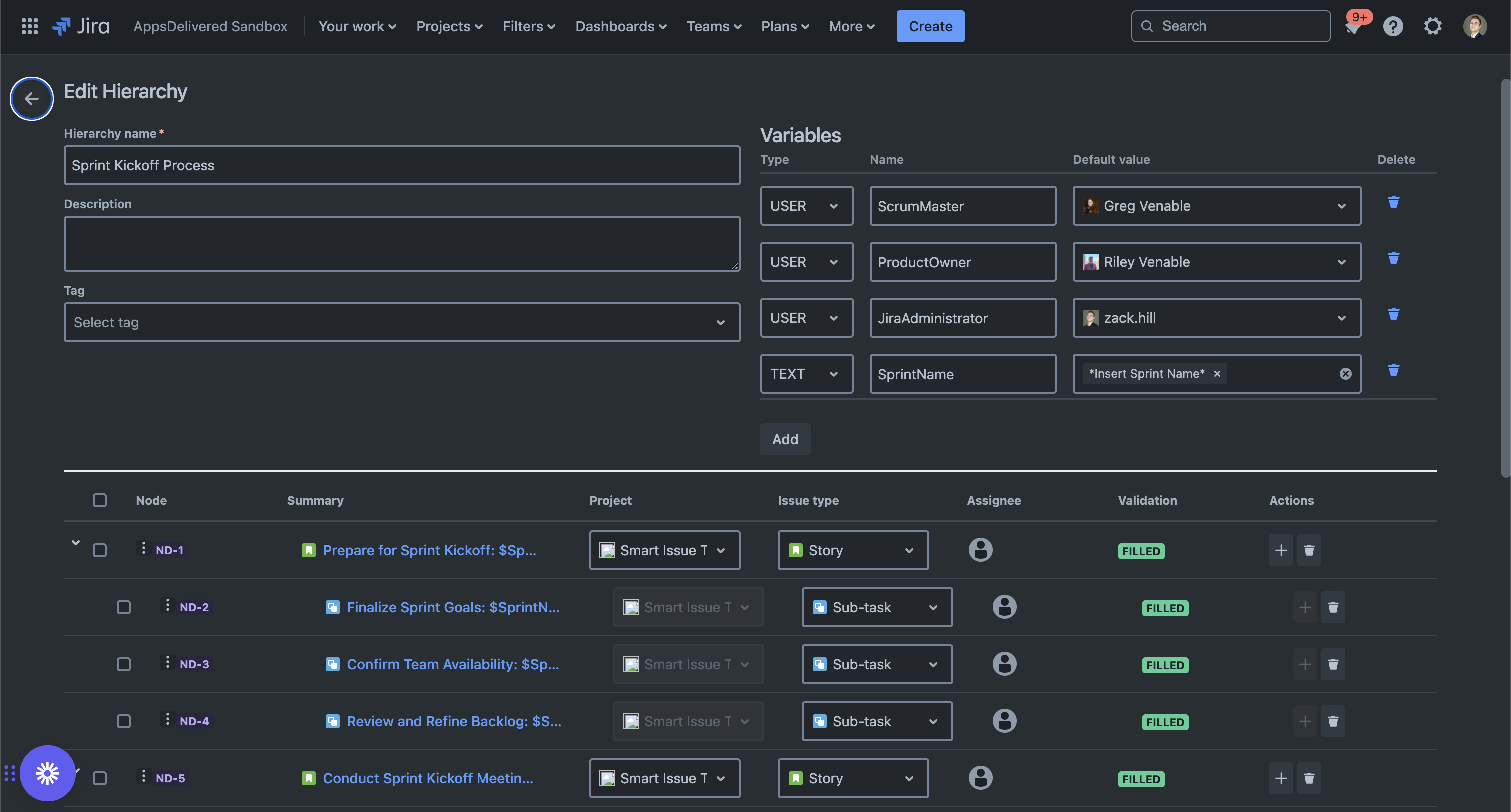The image size is (1511, 812).
Task: Open the notifications bell icon
Action: point(1353,27)
